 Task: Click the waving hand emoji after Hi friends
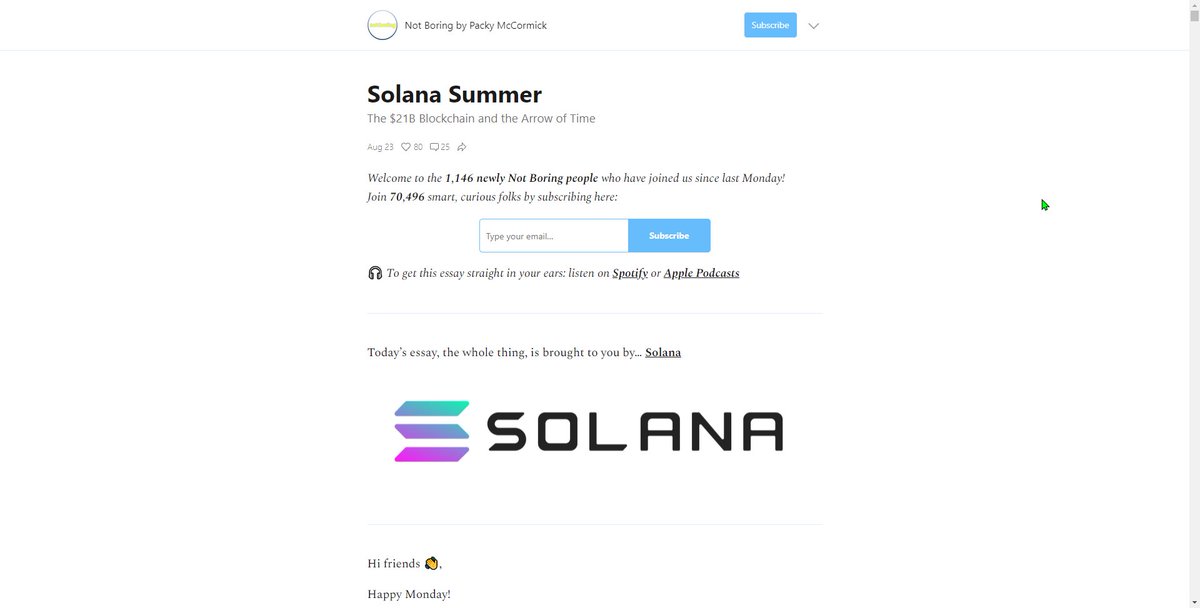tap(432, 563)
